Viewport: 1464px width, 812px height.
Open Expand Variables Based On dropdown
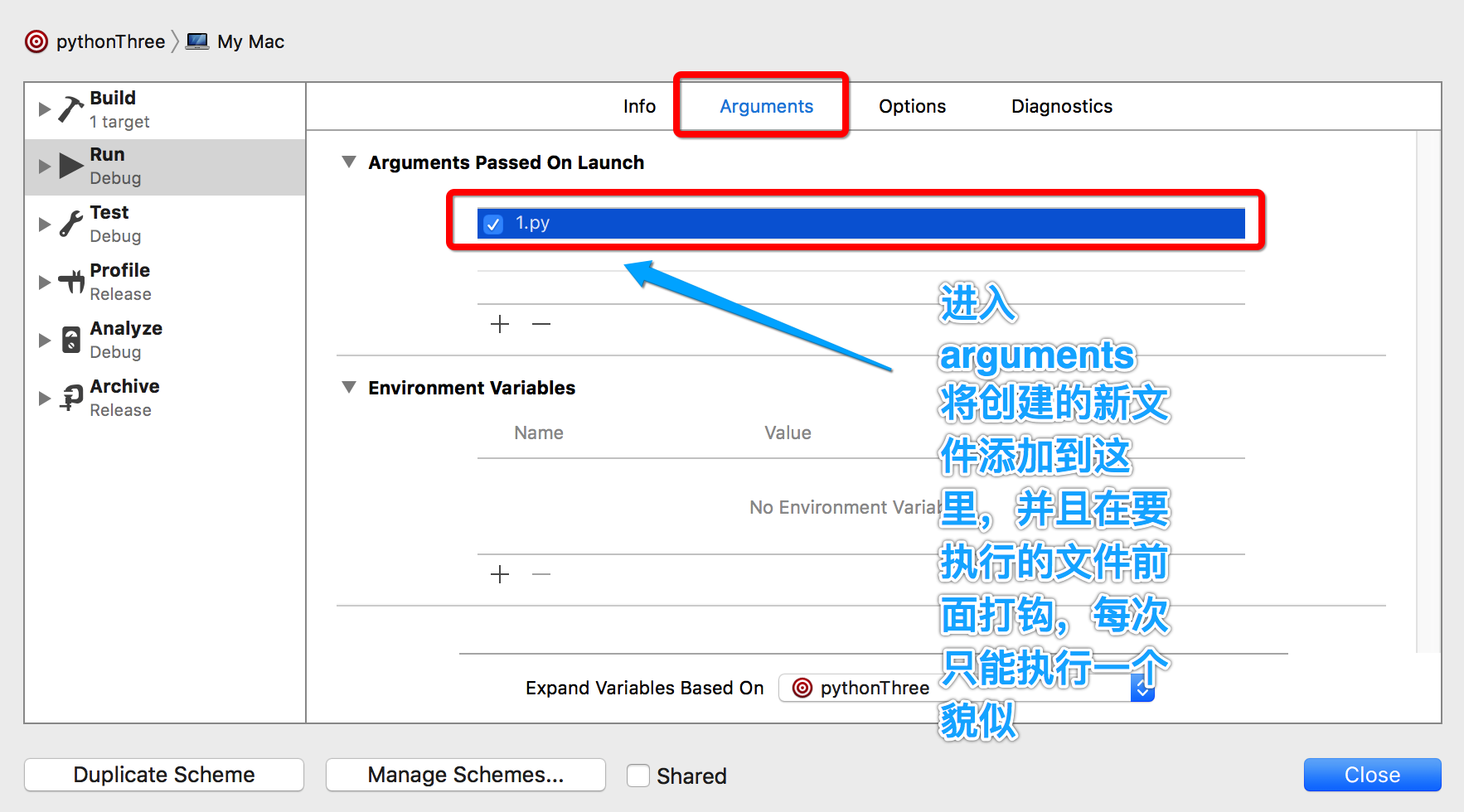click(x=967, y=688)
